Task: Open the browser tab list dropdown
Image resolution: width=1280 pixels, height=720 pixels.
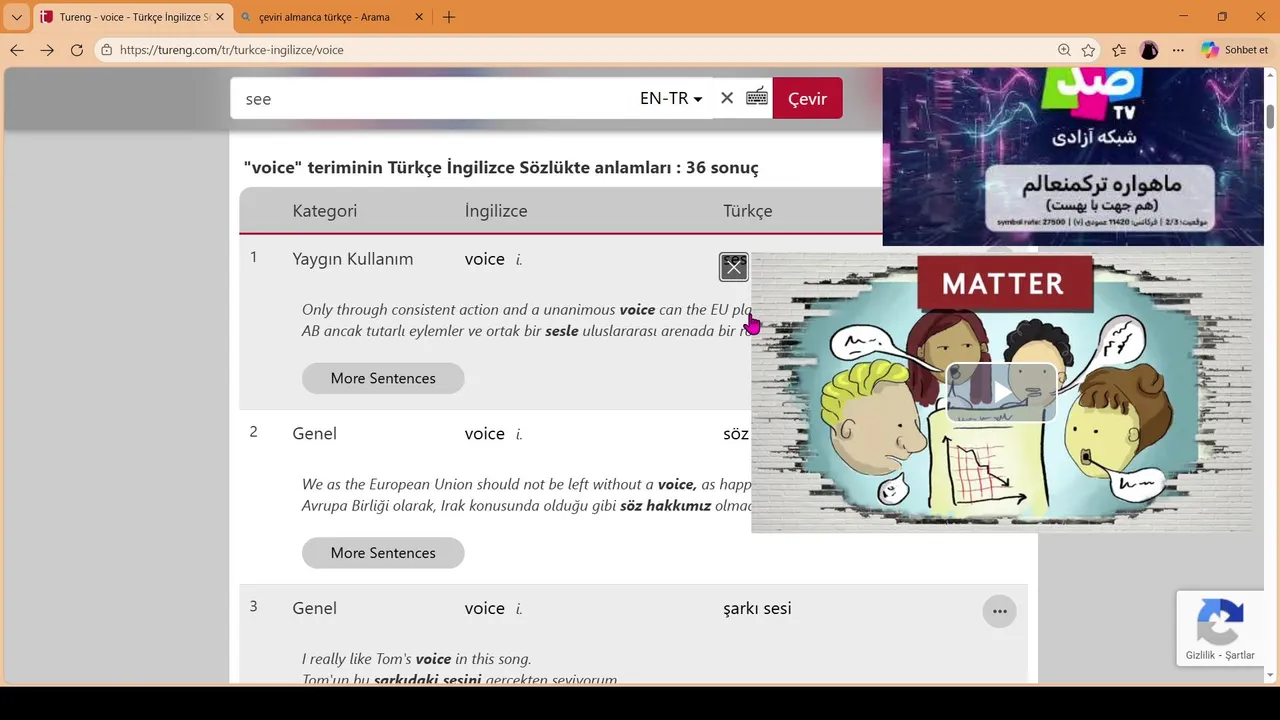Action: coord(16,17)
